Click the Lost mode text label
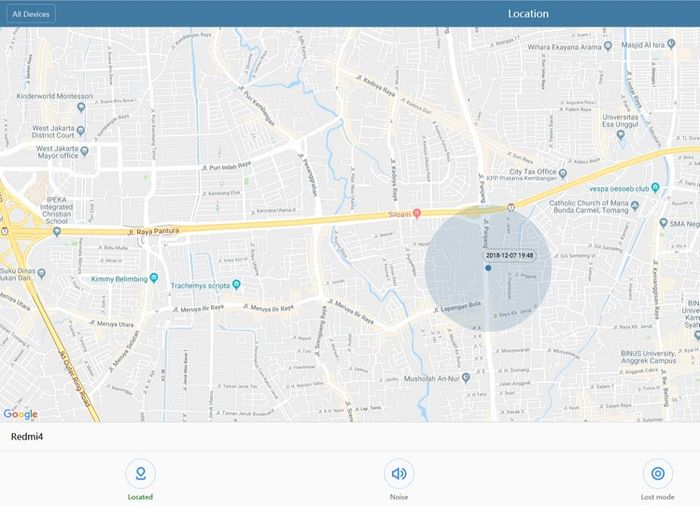This screenshot has height=505, width=700. (x=658, y=497)
